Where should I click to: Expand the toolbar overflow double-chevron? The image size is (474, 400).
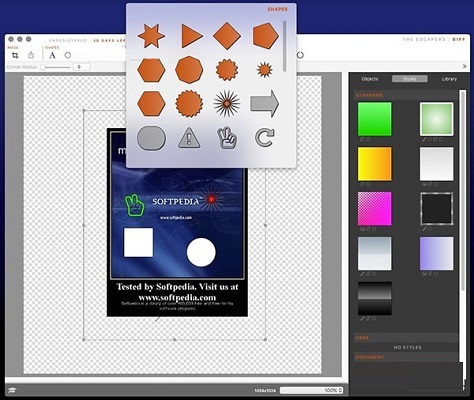click(x=465, y=66)
